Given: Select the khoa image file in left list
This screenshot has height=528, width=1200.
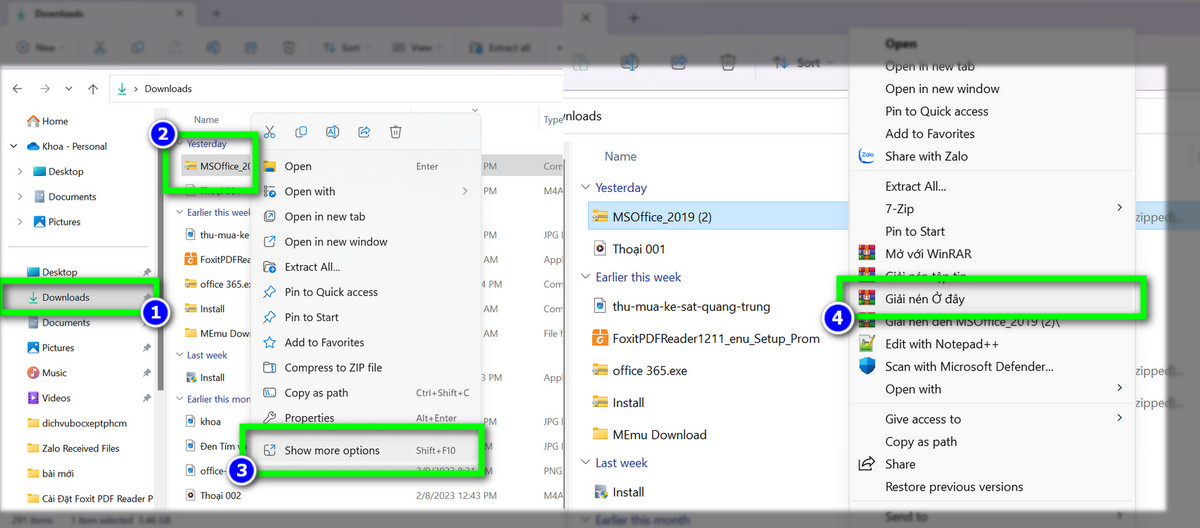Looking at the screenshot, I should point(203,422).
